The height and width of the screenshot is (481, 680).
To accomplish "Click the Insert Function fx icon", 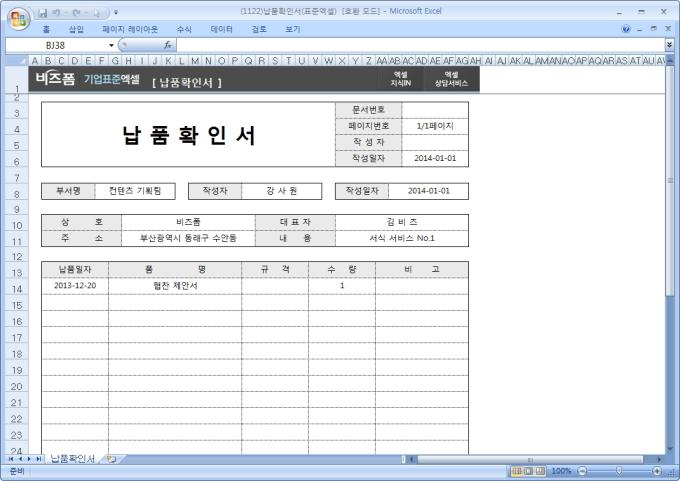I will coord(168,45).
